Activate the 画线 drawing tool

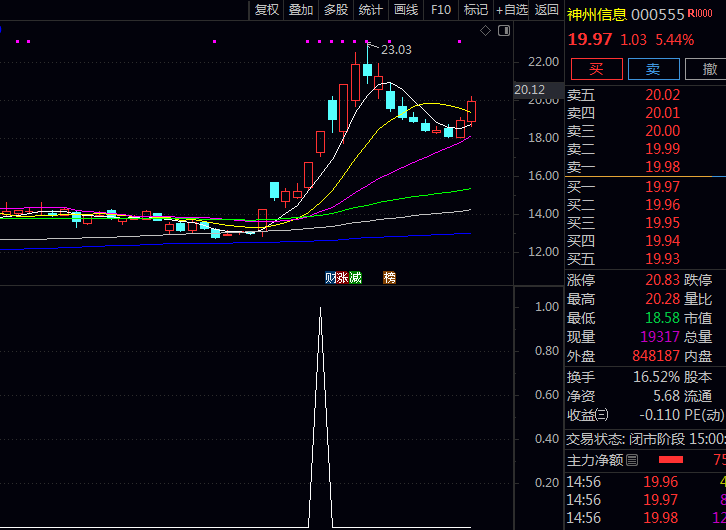(406, 10)
